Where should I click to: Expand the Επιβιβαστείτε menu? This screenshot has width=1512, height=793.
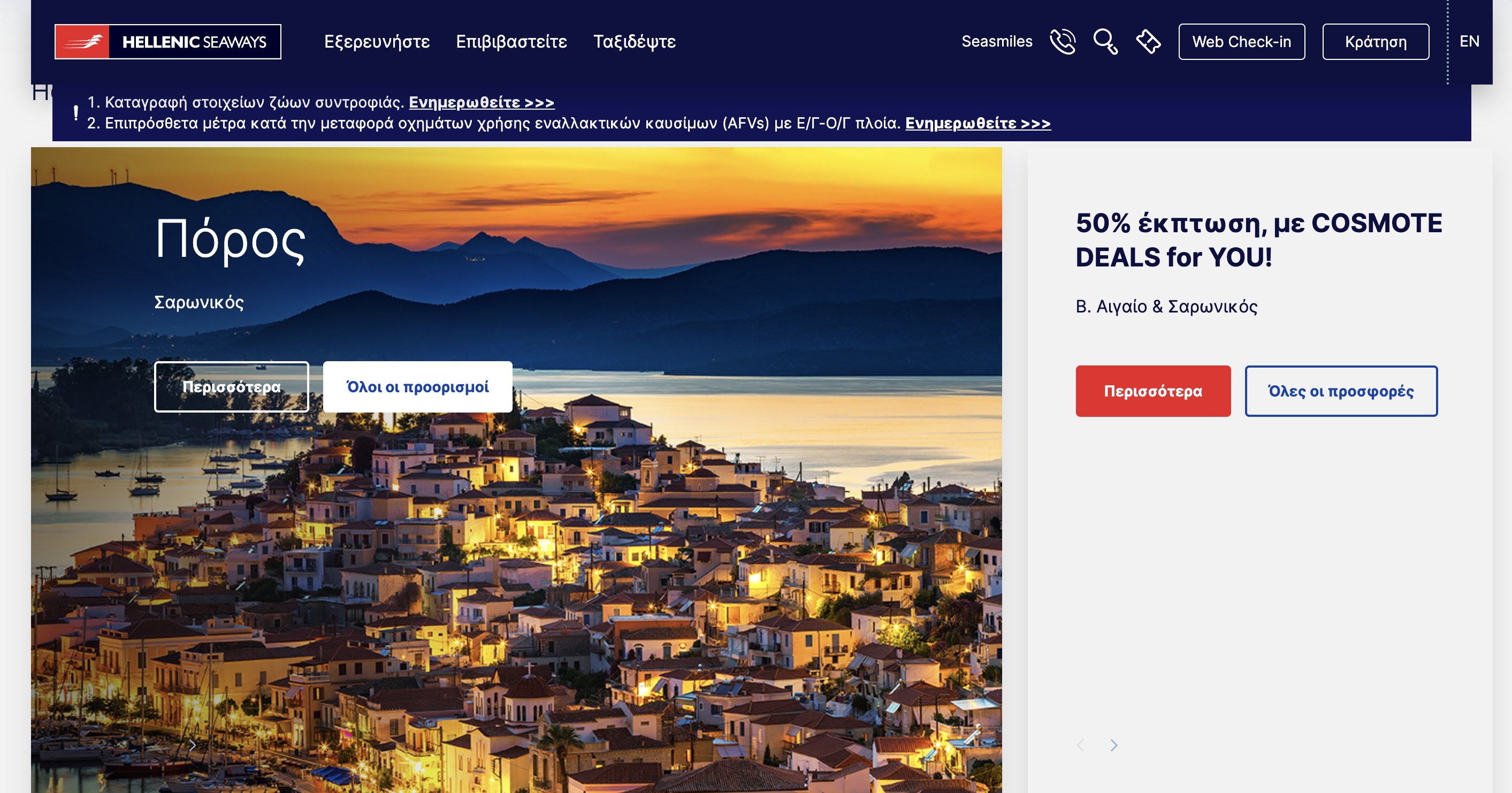(511, 42)
